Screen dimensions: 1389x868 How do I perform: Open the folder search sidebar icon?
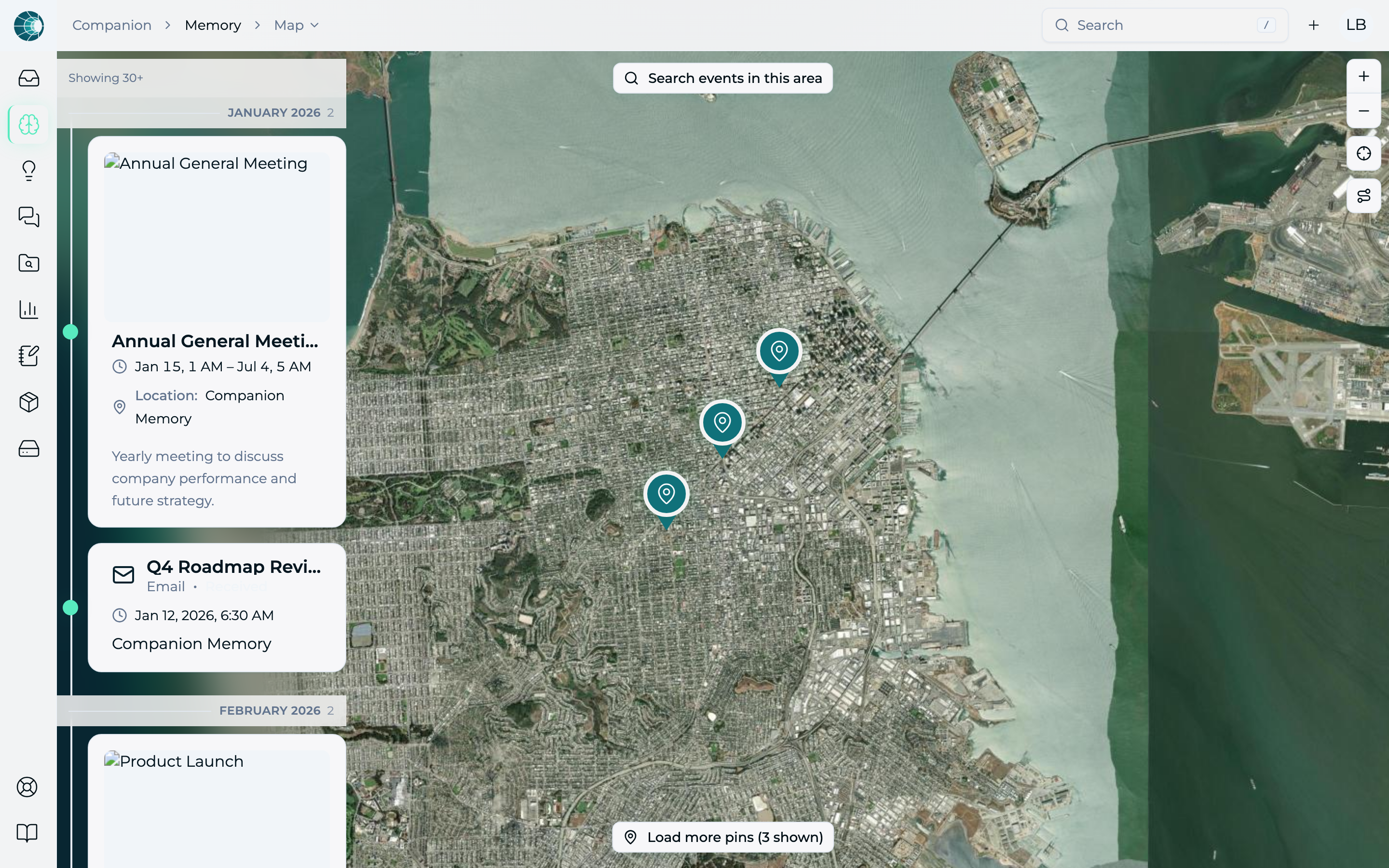point(29,263)
